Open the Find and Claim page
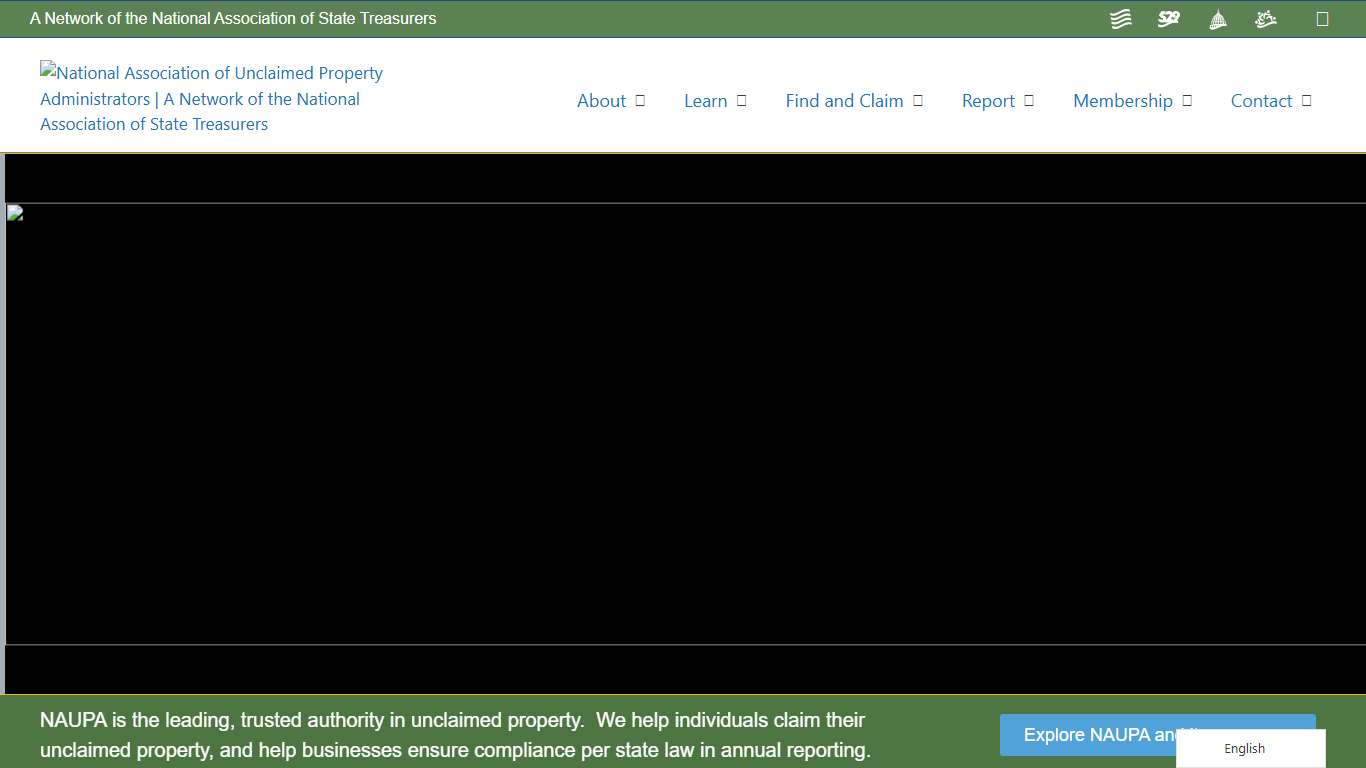The image size is (1366, 768). 844,100
